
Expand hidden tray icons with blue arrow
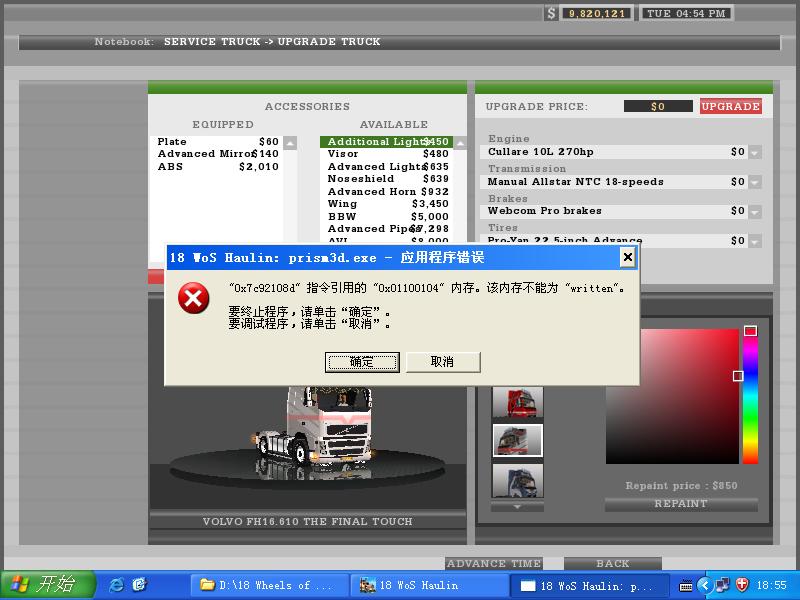(x=705, y=585)
